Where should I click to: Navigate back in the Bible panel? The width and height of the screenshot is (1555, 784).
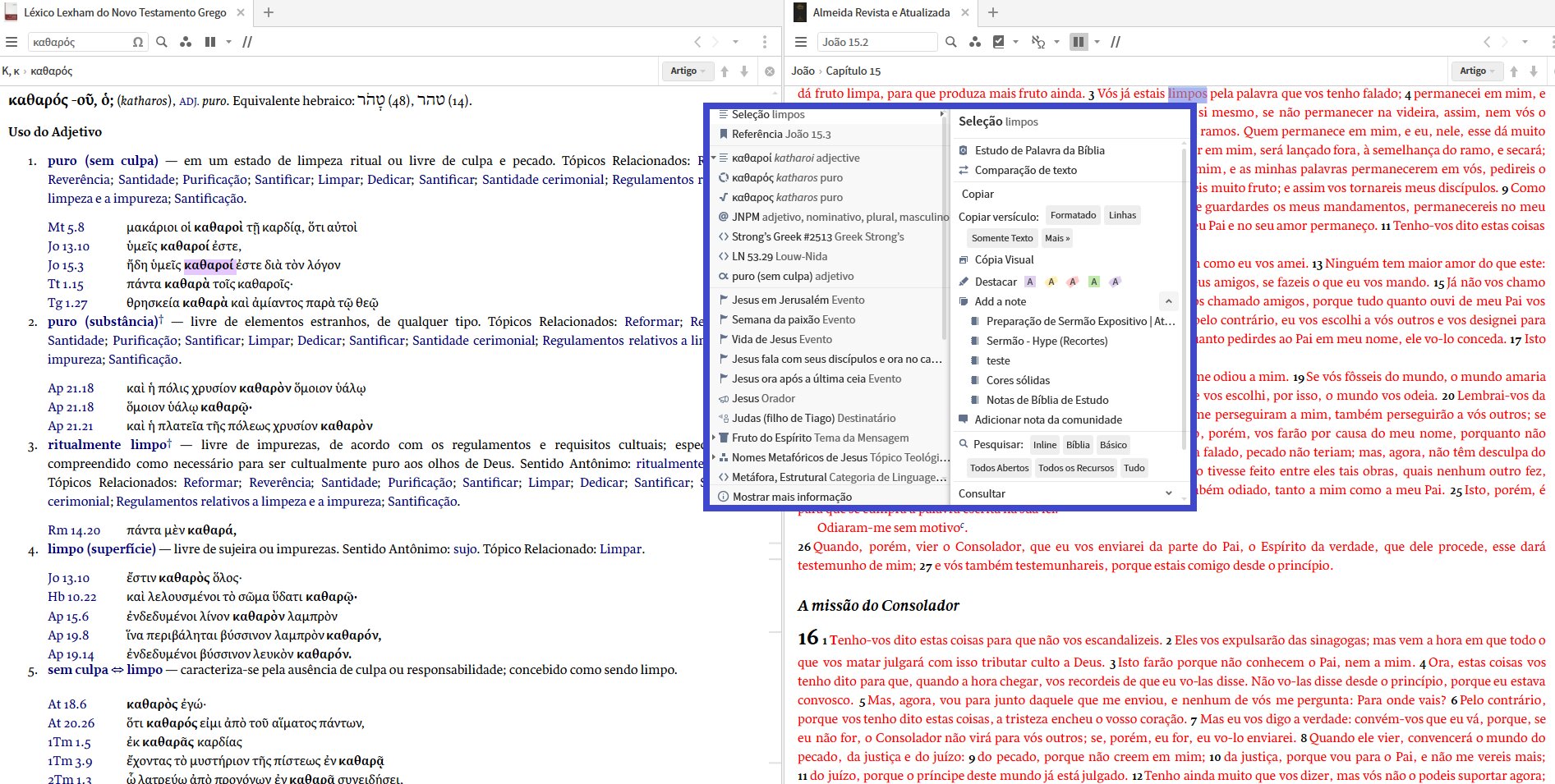tap(1487, 42)
